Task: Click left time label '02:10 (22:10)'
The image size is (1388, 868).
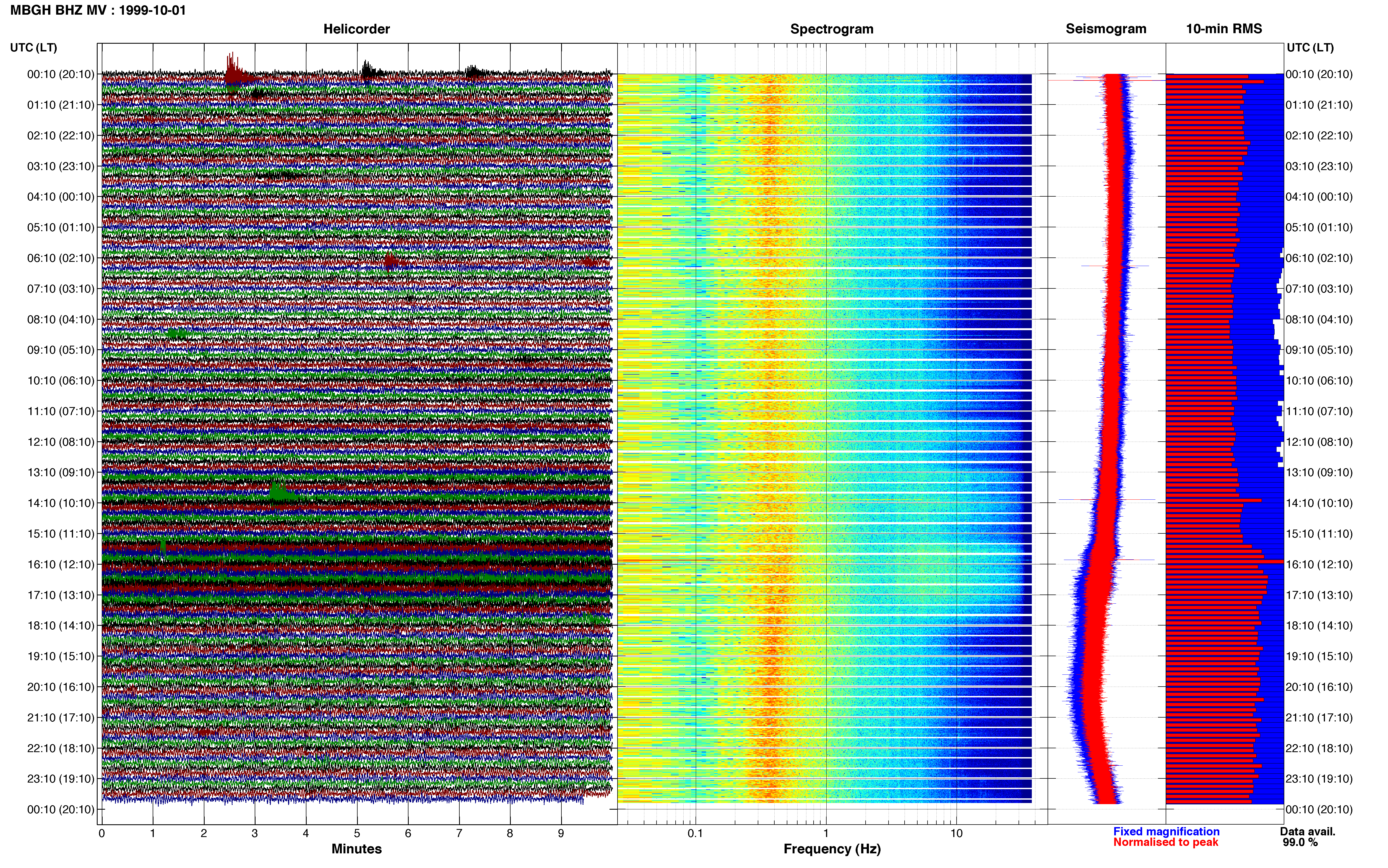Action: click(x=61, y=135)
